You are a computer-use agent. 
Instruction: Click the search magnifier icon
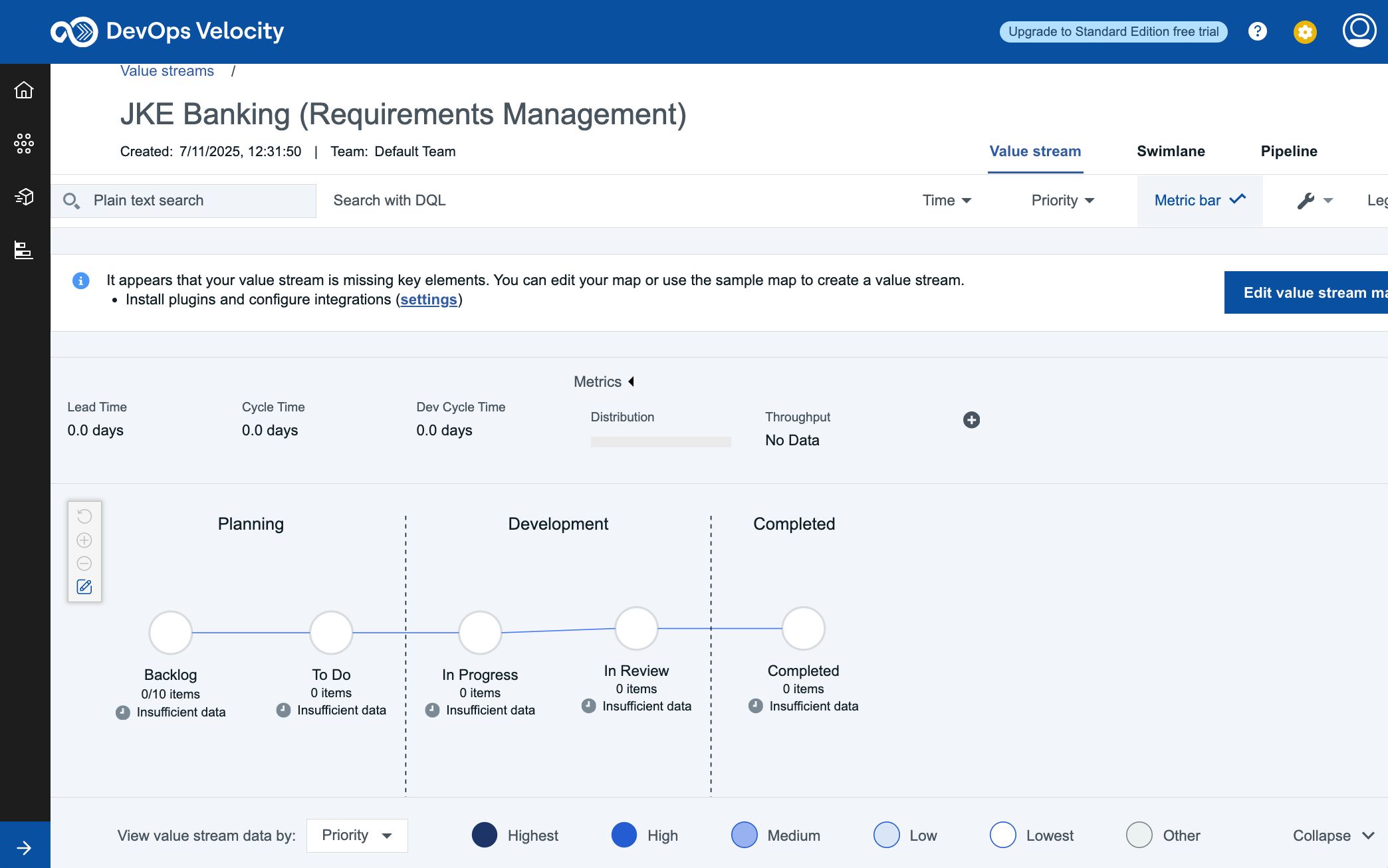[71, 201]
